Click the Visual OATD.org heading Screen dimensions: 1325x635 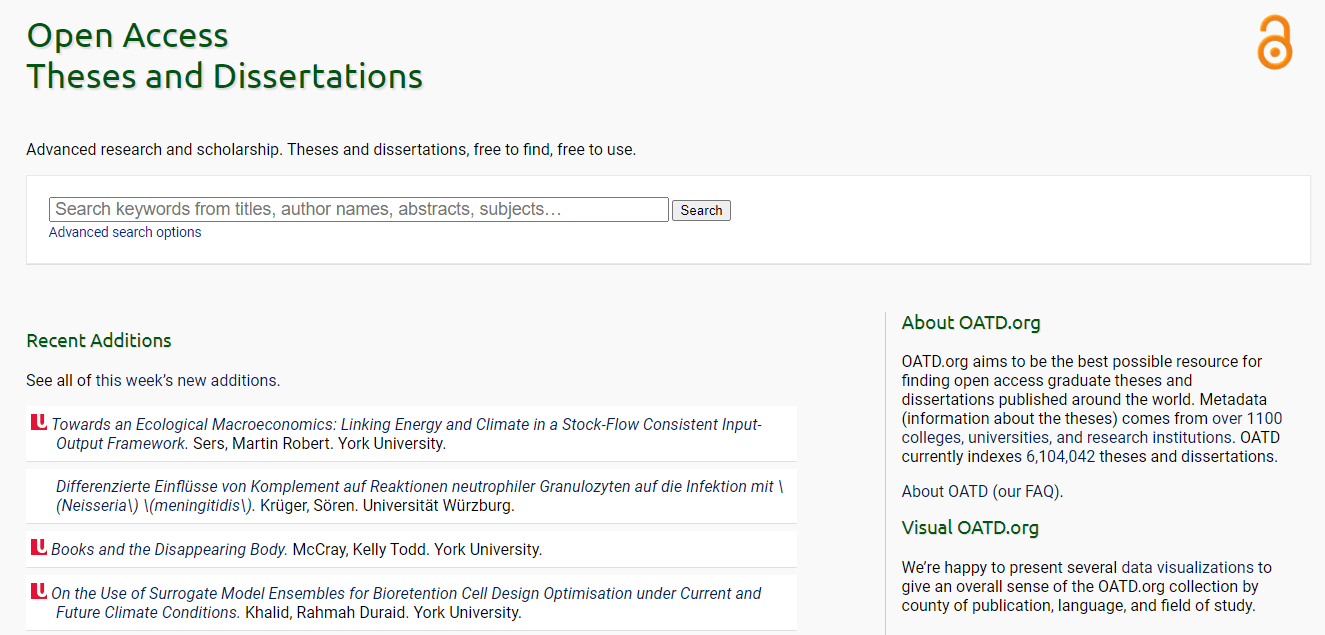(970, 527)
